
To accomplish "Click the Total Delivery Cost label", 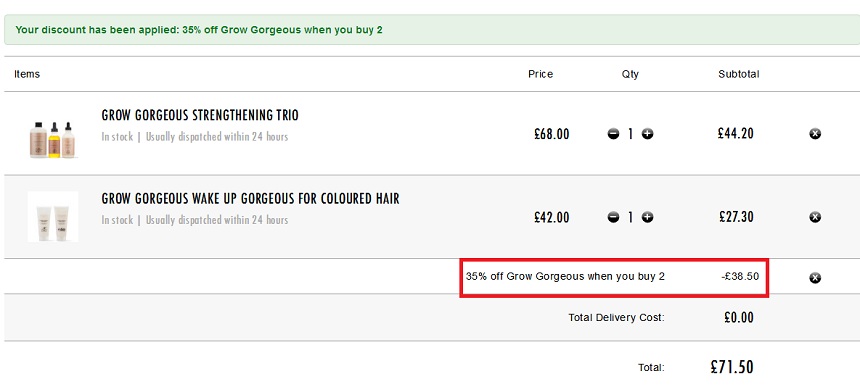I will click(616, 317).
